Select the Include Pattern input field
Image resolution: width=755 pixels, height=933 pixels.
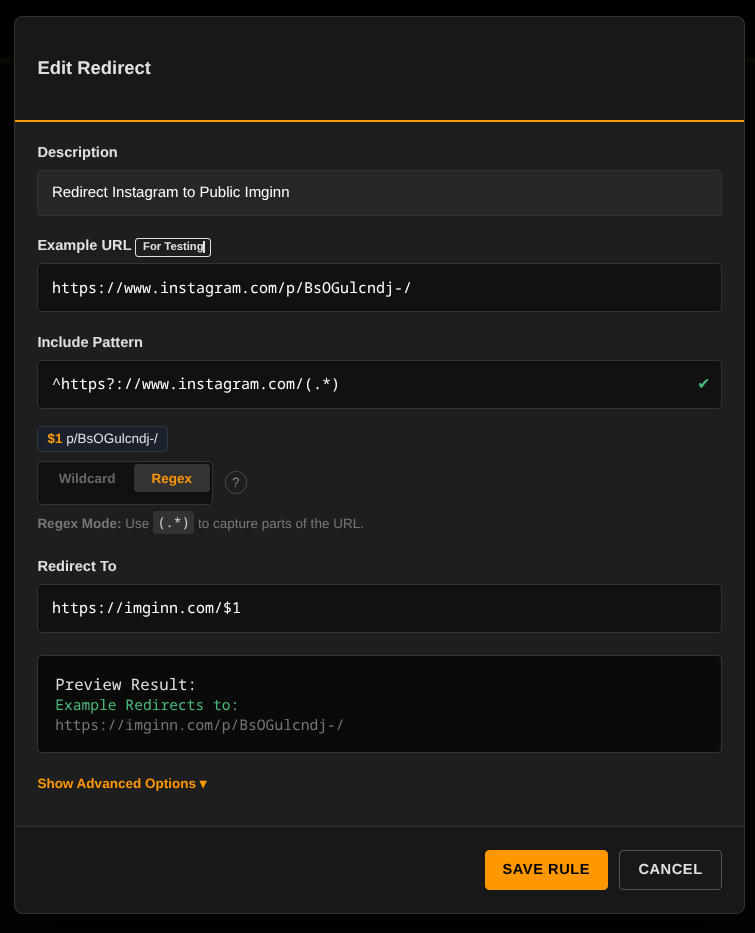(379, 384)
